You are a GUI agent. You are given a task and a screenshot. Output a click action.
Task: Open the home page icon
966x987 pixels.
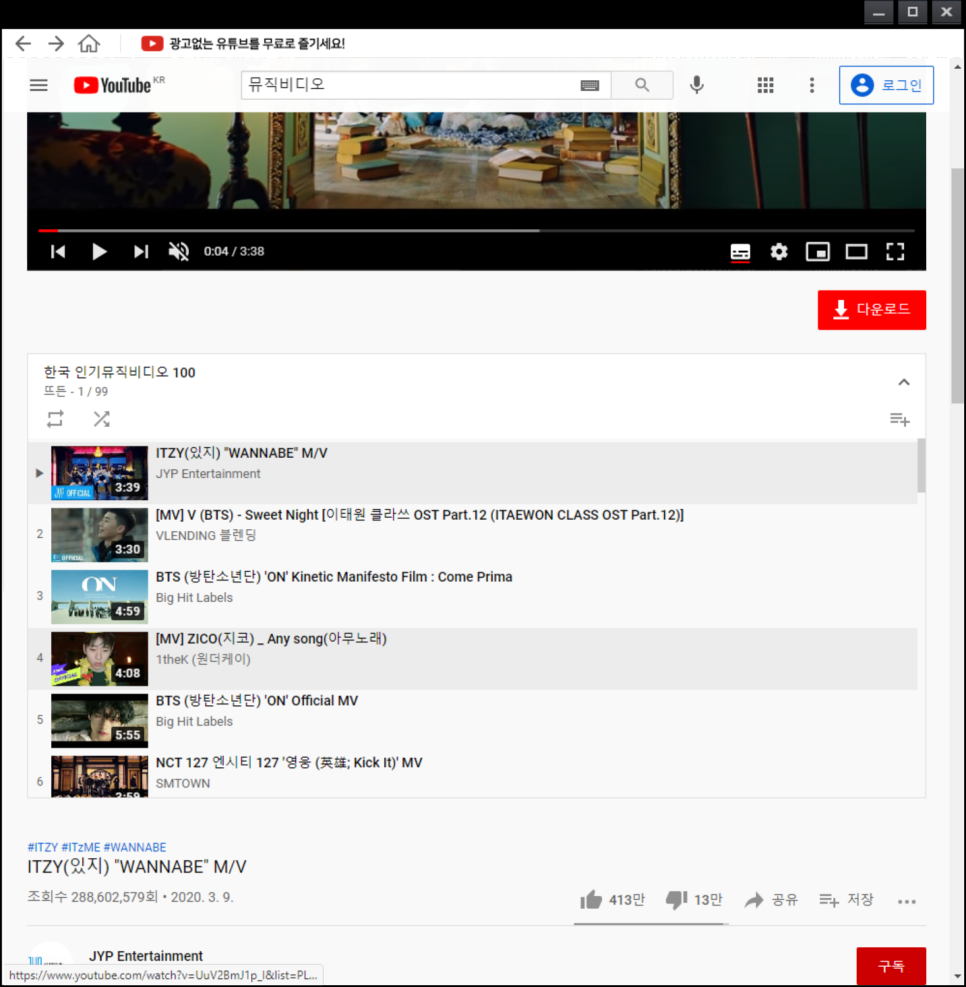pyautogui.click(x=89, y=43)
